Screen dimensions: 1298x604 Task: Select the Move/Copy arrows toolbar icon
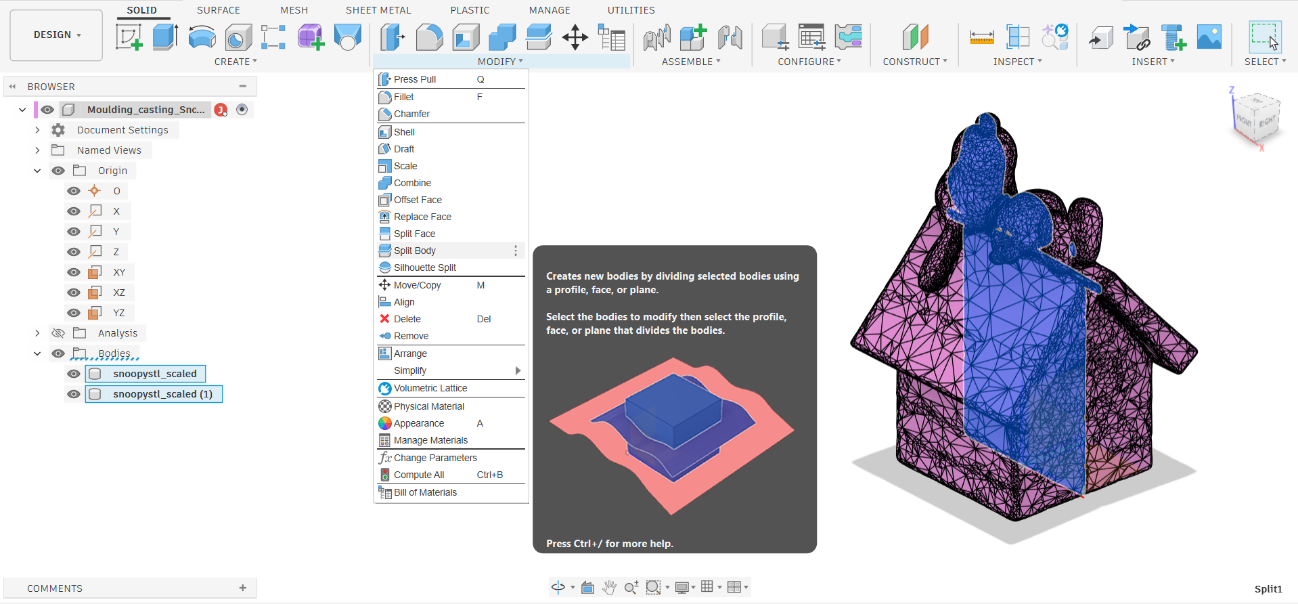coord(575,38)
